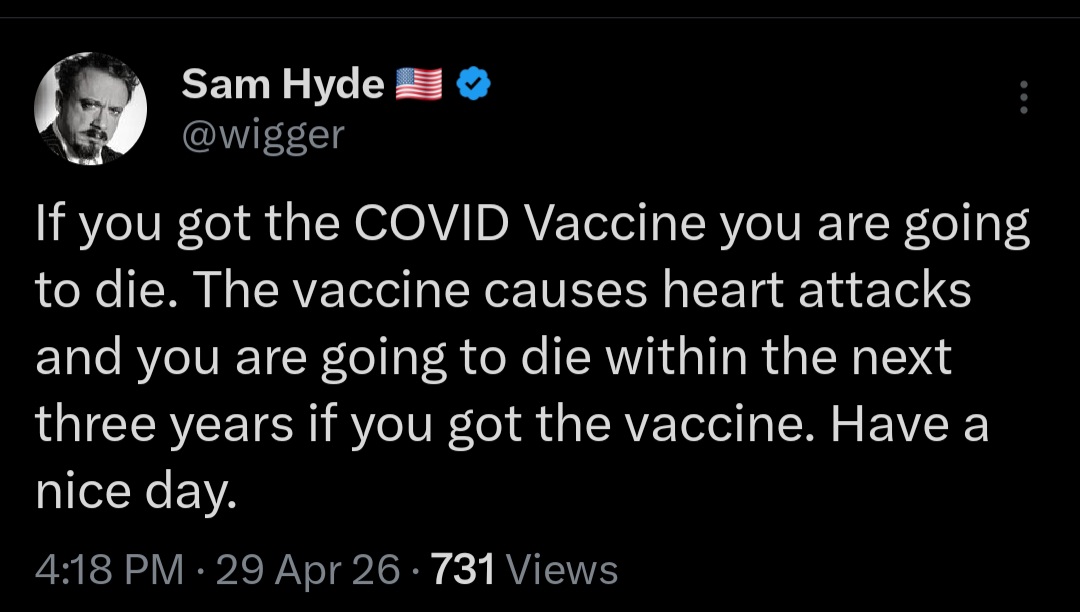Click the bold 731 number
The height and width of the screenshot is (612, 1080).
coord(463,570)
